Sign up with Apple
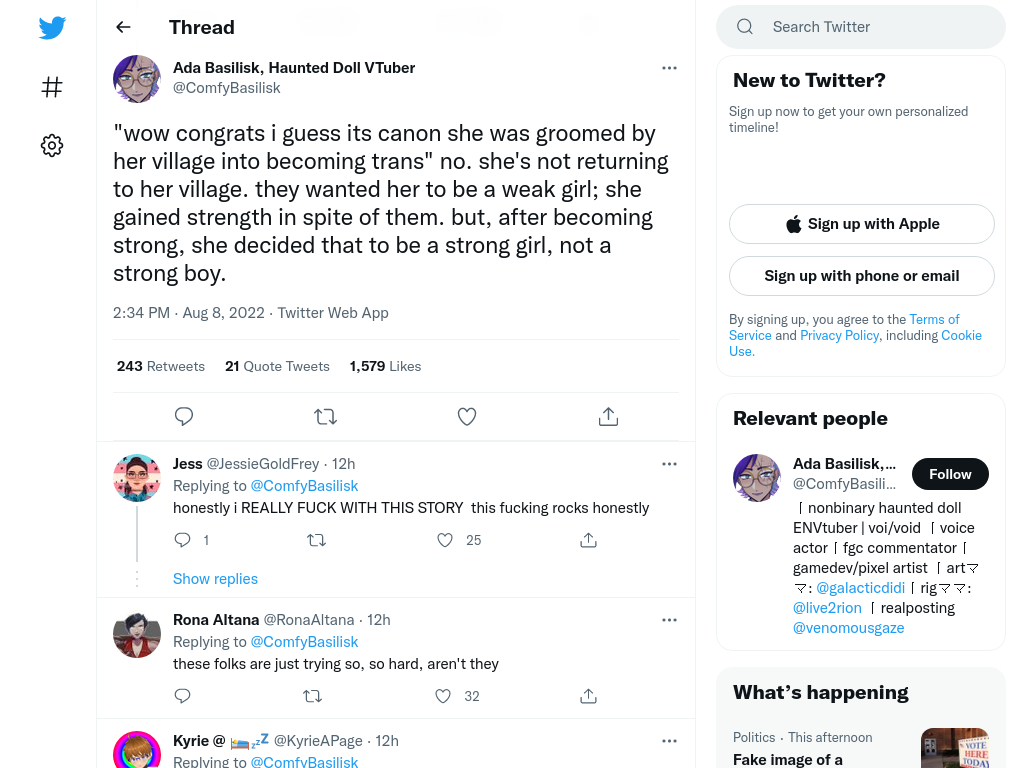1024x768 pixels. click(862, 224)
